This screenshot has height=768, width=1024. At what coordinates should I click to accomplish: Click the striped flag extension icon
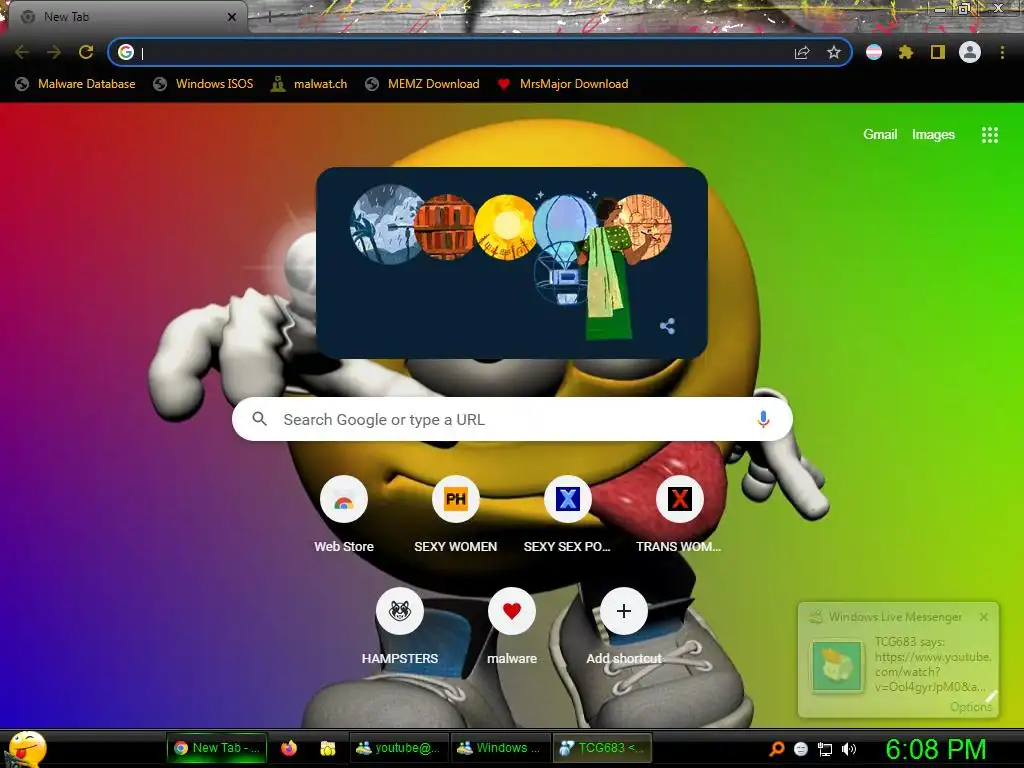tap(874, 52)
